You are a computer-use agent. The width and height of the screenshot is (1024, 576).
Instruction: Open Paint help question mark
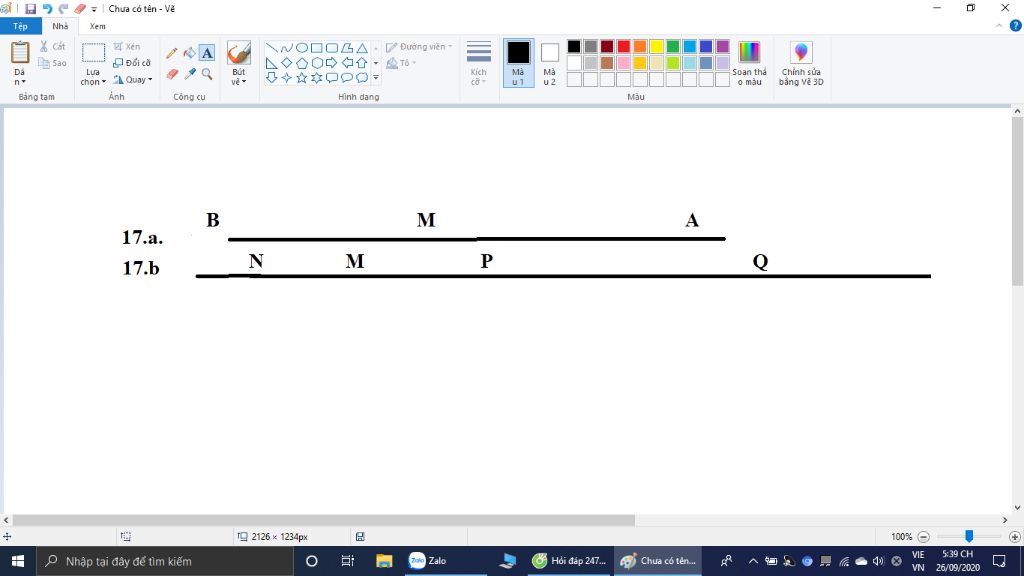(1016, 25)
